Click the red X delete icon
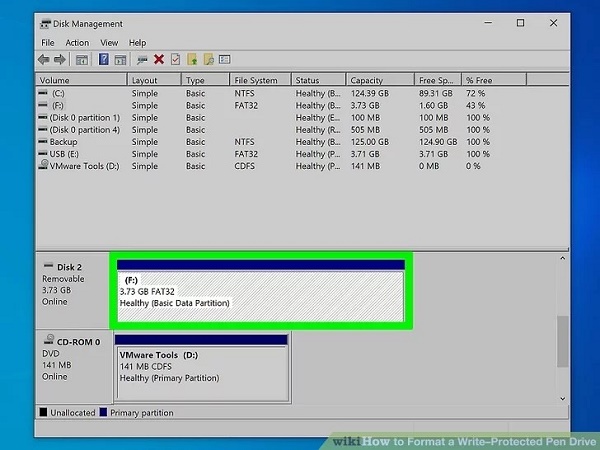This screenshot has height=450, width=600. 159,59
